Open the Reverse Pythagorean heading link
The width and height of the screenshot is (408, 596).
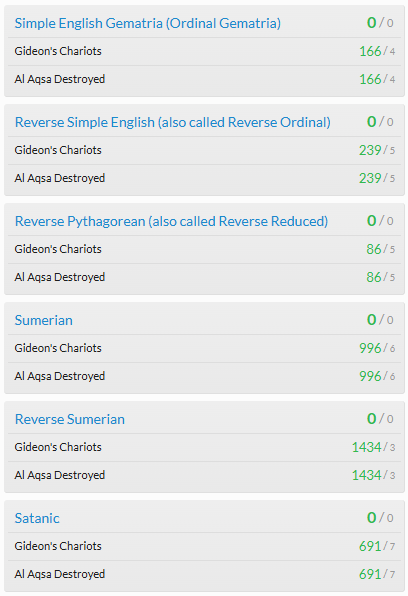pos(171,221)
